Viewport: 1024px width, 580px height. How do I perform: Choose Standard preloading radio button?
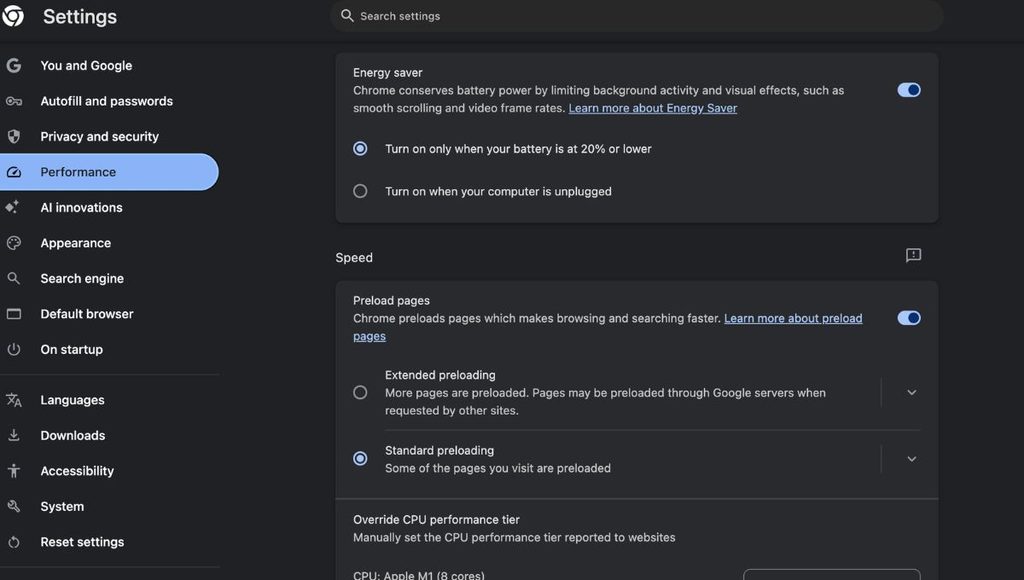(360, 459)
